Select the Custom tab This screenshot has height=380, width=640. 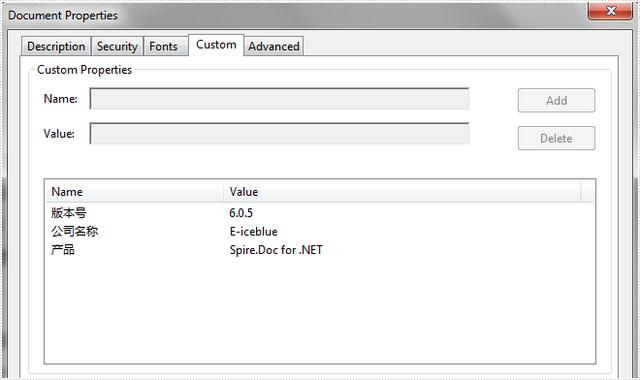pyautogui.click(x=216, y=45)
